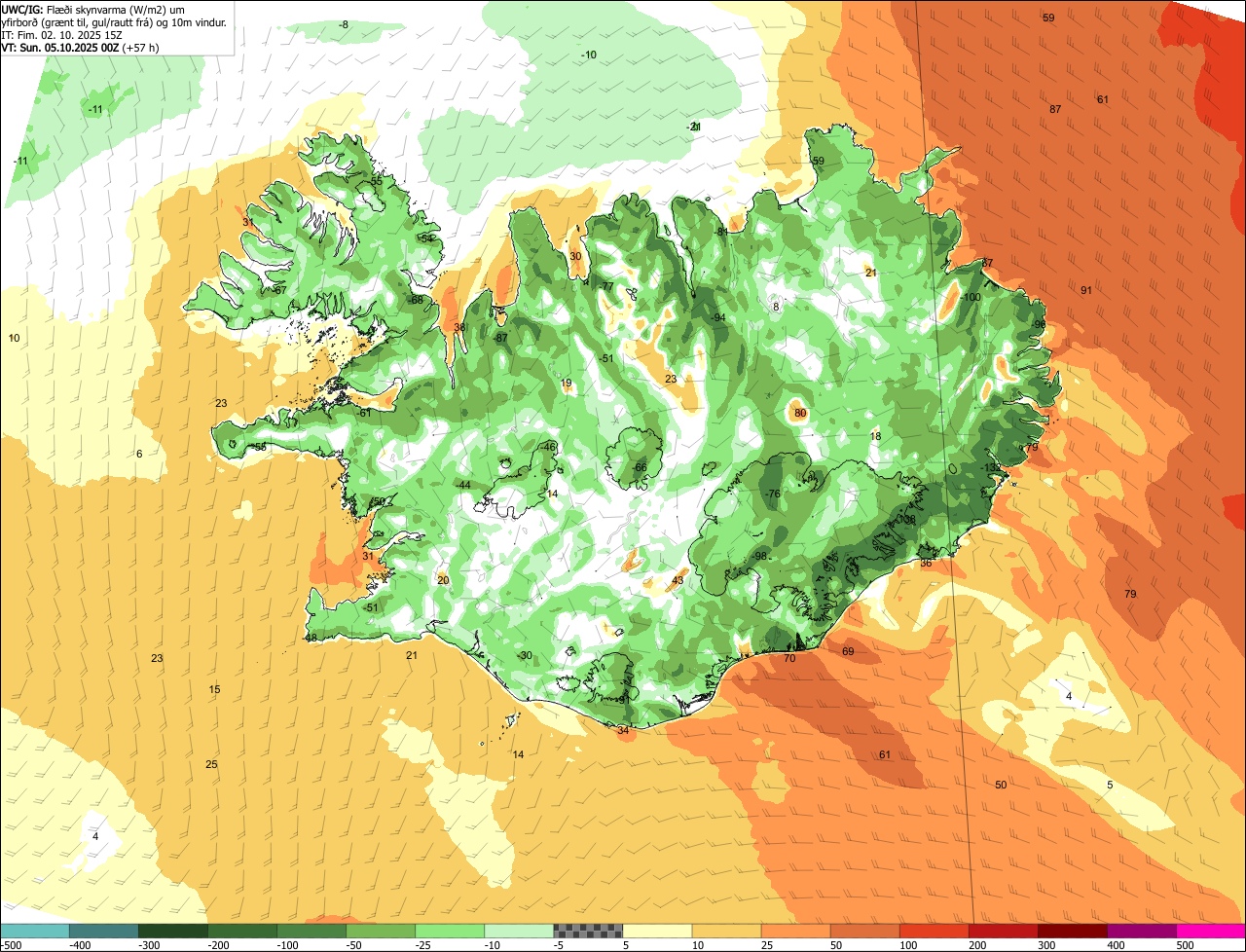
Task: Click the 300 legend scale label
Action: tap(1046, 945)
